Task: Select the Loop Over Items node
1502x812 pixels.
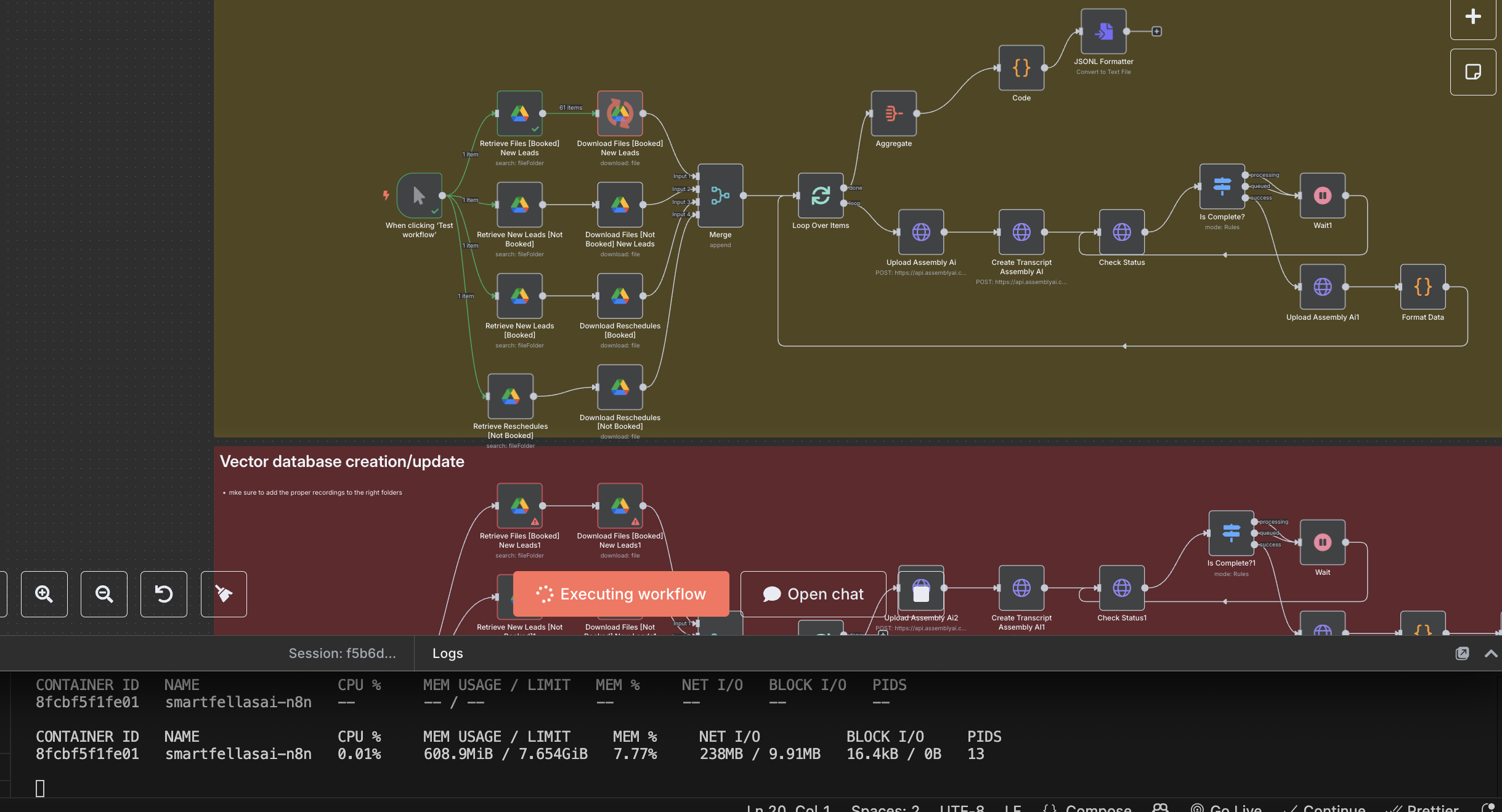Action: click(x=820, y=196)
